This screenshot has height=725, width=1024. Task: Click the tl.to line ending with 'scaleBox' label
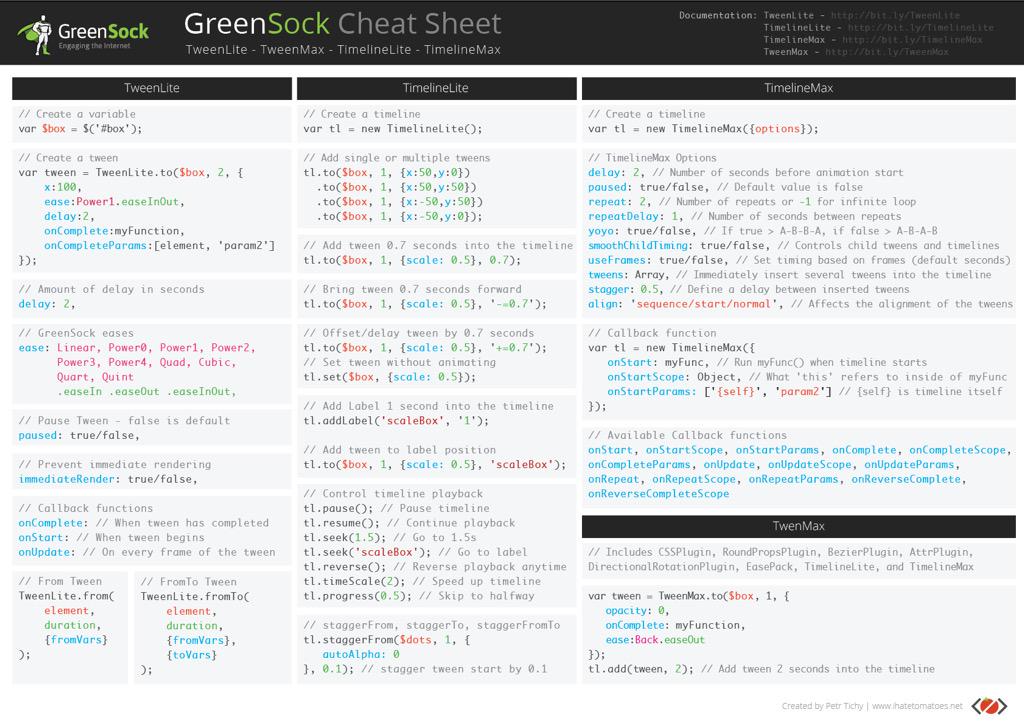click(434, 465)
